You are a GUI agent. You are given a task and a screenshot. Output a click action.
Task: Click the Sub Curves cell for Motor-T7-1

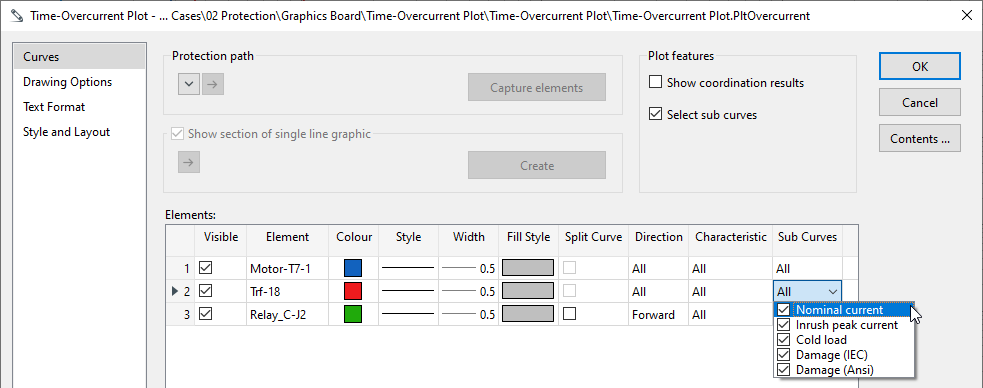[x=807, y=268]
